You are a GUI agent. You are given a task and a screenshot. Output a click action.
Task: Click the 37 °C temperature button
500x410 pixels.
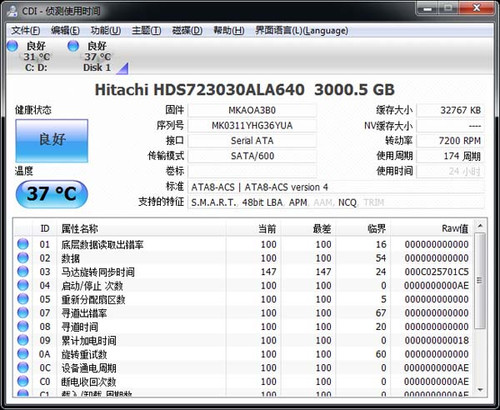(x=52, y=194)
